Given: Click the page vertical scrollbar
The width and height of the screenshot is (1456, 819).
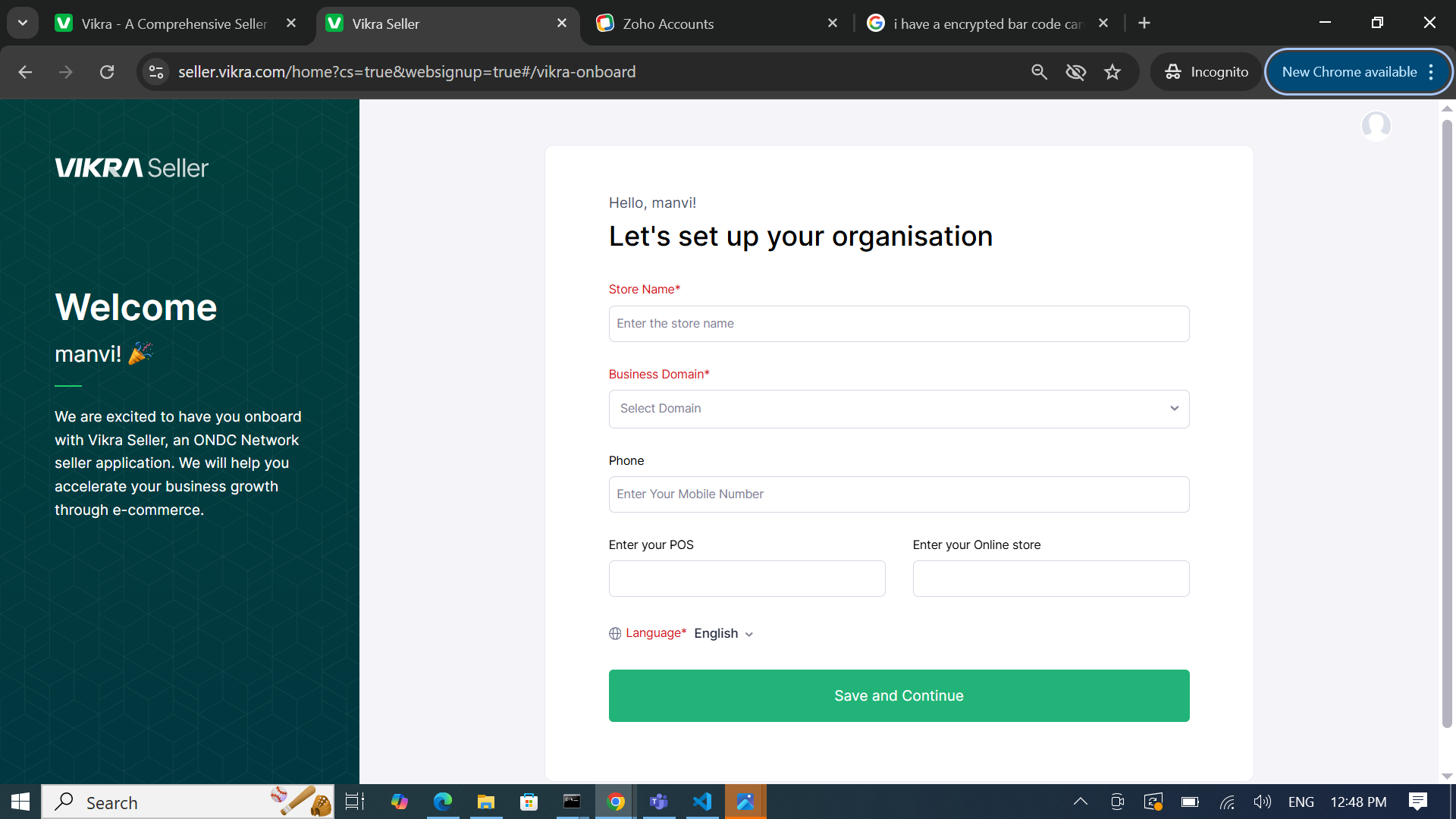Looking at the screenshot, I should pyautogui.click(x=1447, y=425).
